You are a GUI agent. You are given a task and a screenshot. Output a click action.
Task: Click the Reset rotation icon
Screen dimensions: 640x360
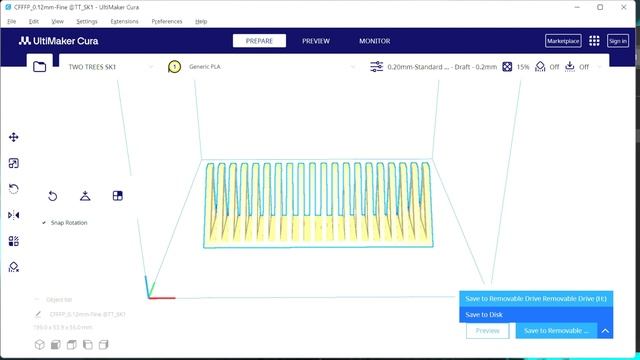tap(53, 196)
